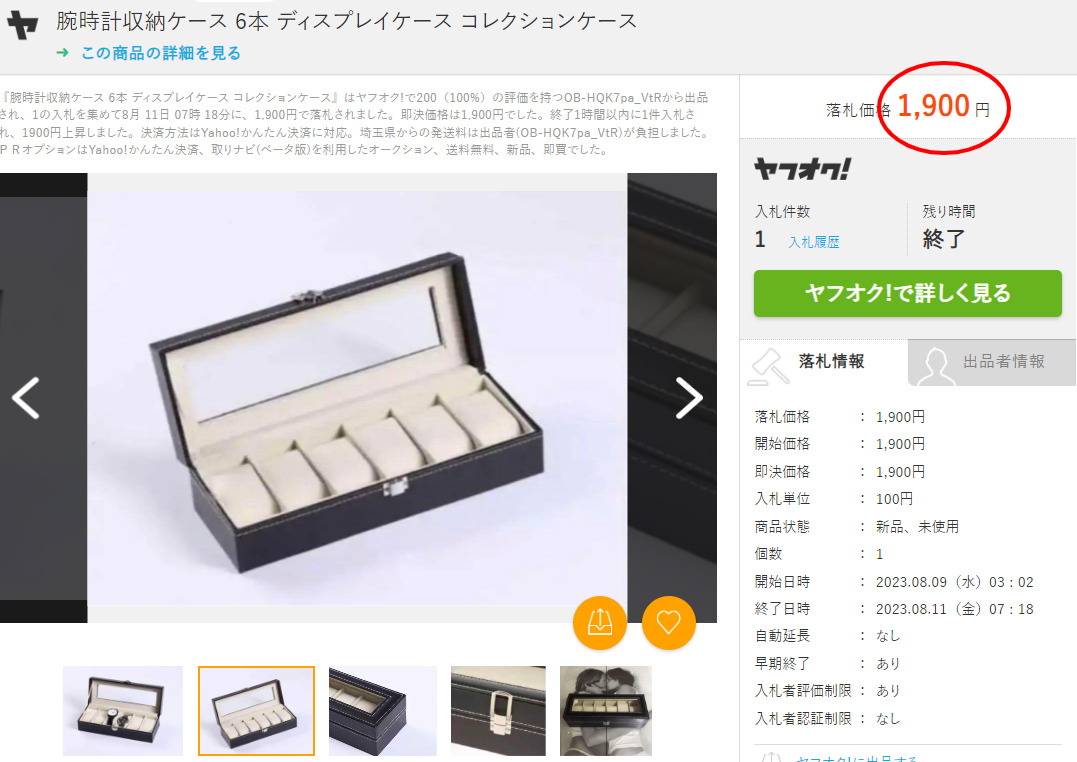Click the ヤフオク! logo
Screen dimensions: 1077x762
(x=802, y=168)
